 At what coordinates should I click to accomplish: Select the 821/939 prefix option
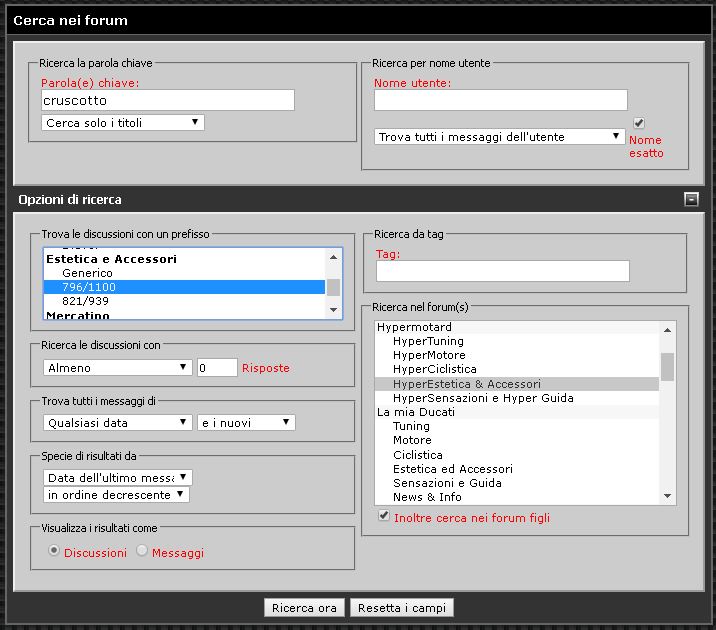184,301
